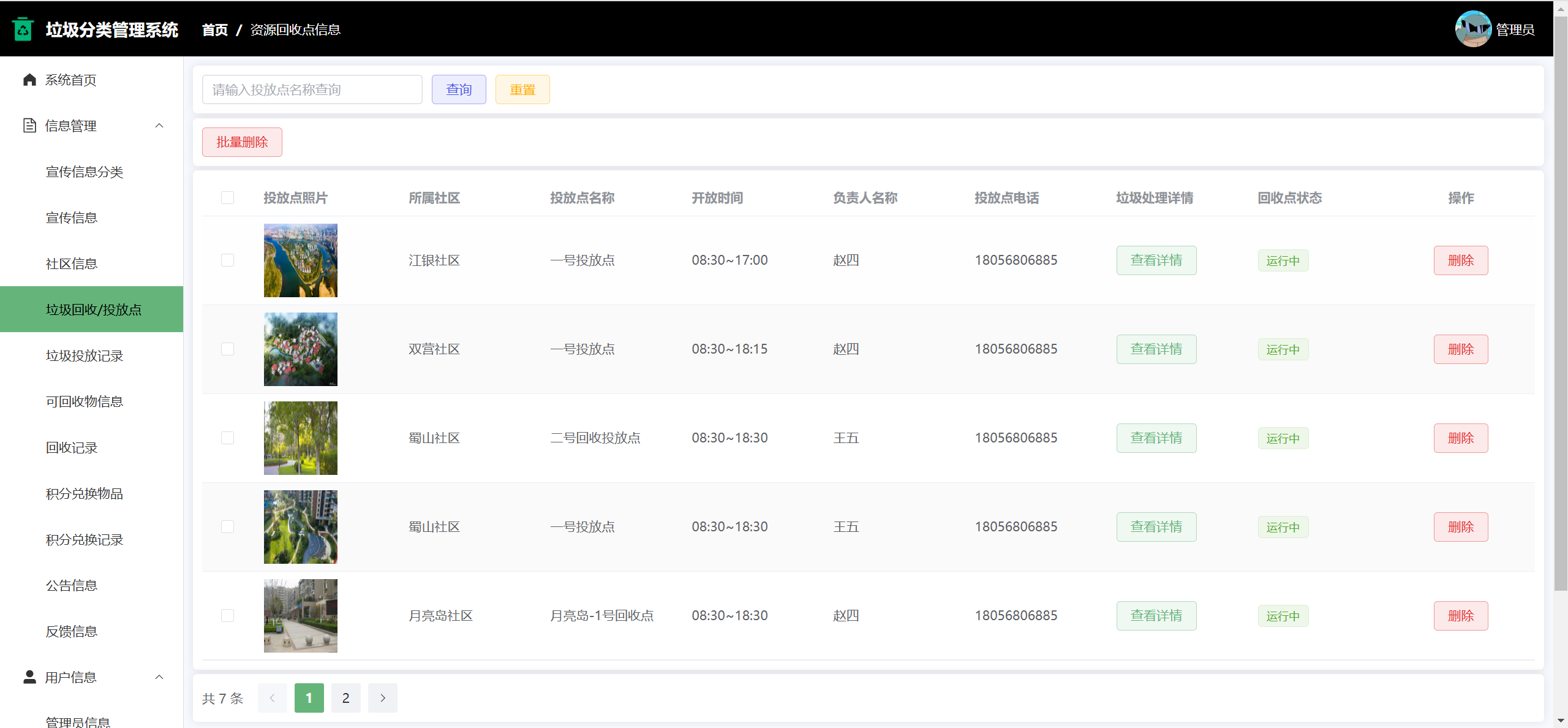
Task: Open 垃圾投放记录 in the sidebar
Action: tap(85, 355)
